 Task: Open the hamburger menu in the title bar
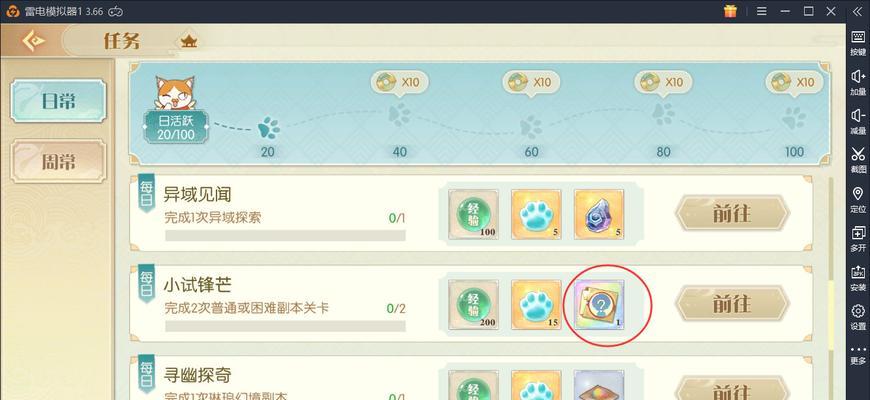click(762, 11)
